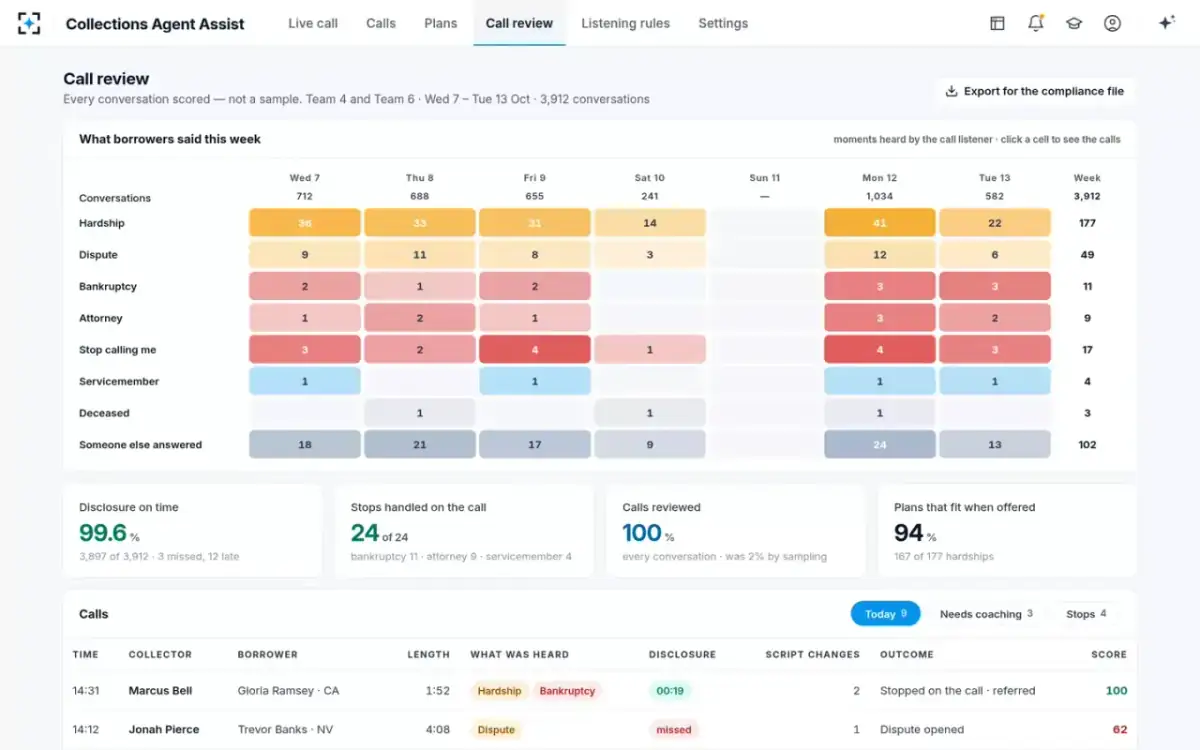1200x750 pixels.
Task: Click the Calls reviewed 100% card
Action: coord(736,531)
